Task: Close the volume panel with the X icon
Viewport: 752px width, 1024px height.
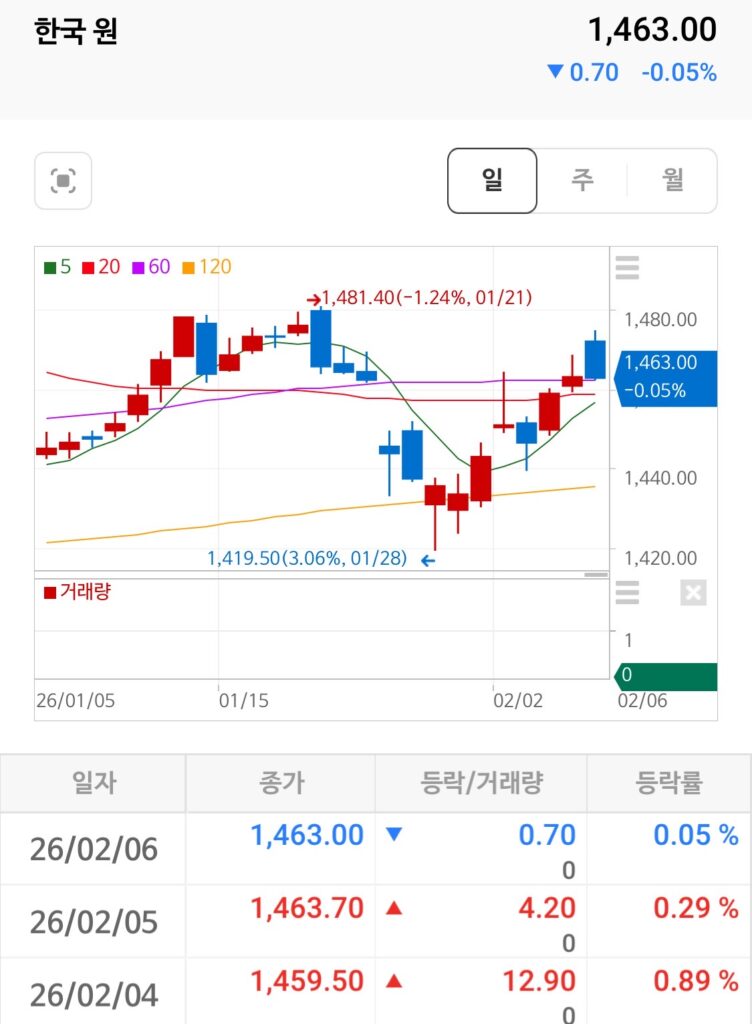Action: pos(693,593)
